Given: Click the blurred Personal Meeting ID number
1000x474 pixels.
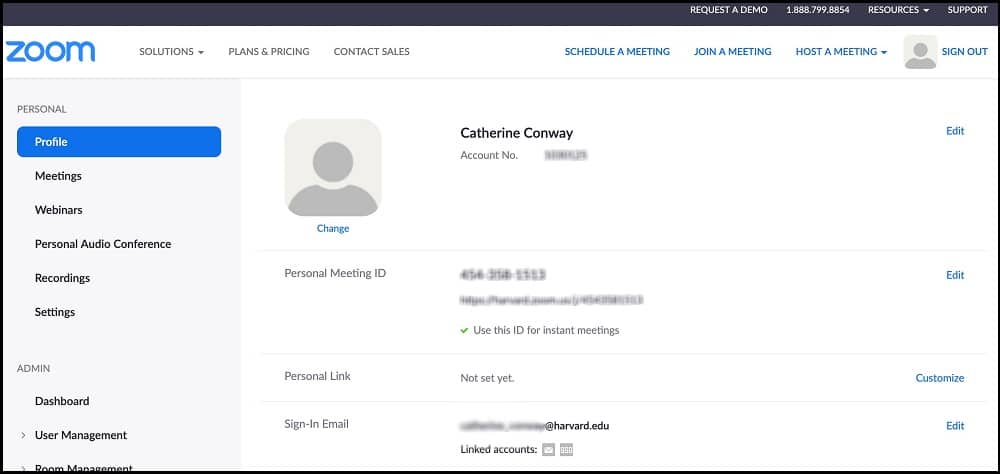Looking at the screenshot, I should coord(503,275).
